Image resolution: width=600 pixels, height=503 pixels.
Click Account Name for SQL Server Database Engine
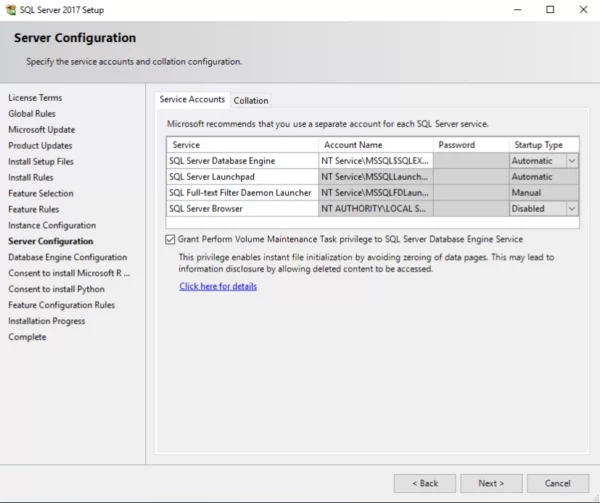375,161
